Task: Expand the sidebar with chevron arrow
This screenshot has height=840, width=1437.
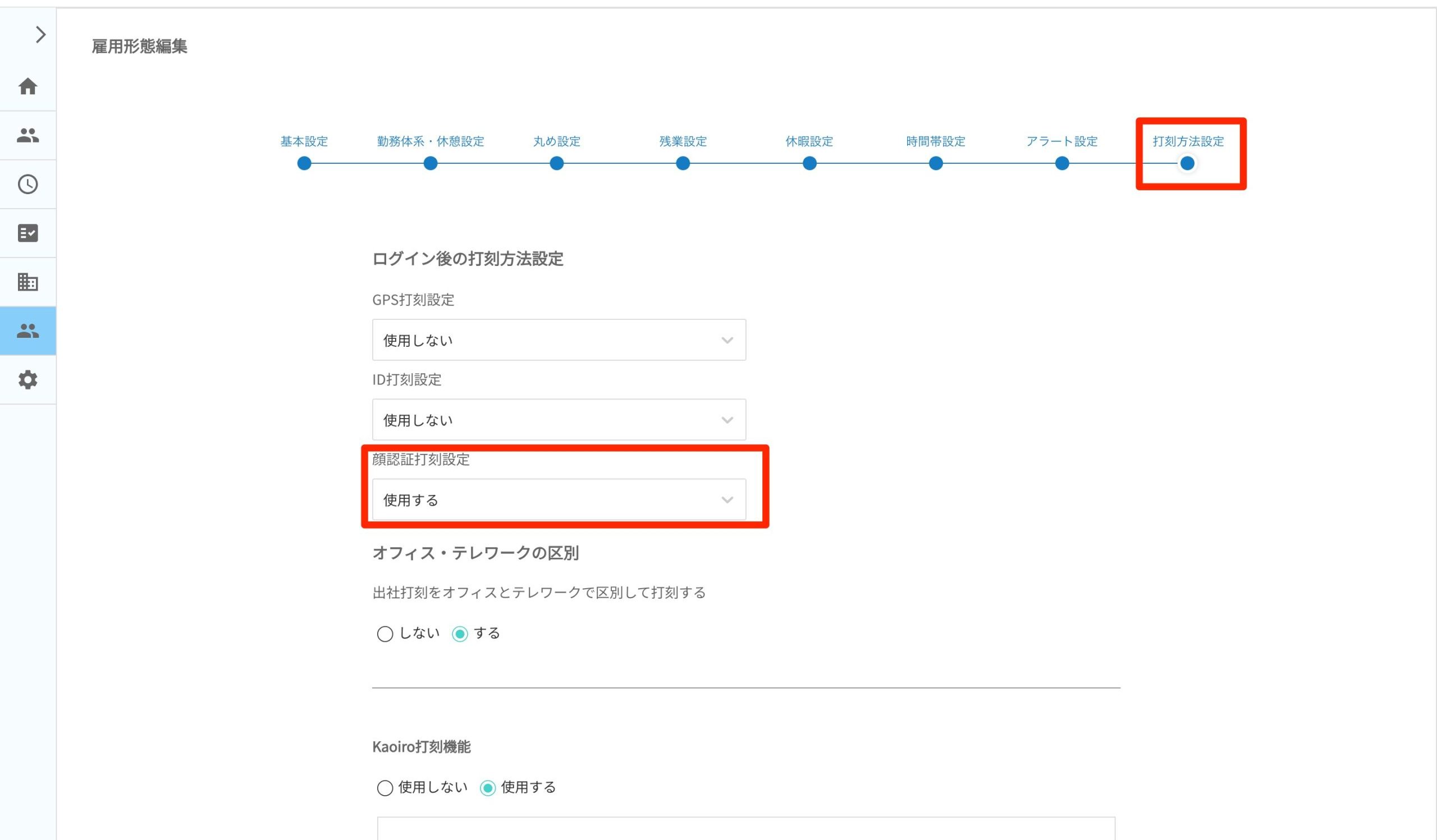Action: coord(40,35)
